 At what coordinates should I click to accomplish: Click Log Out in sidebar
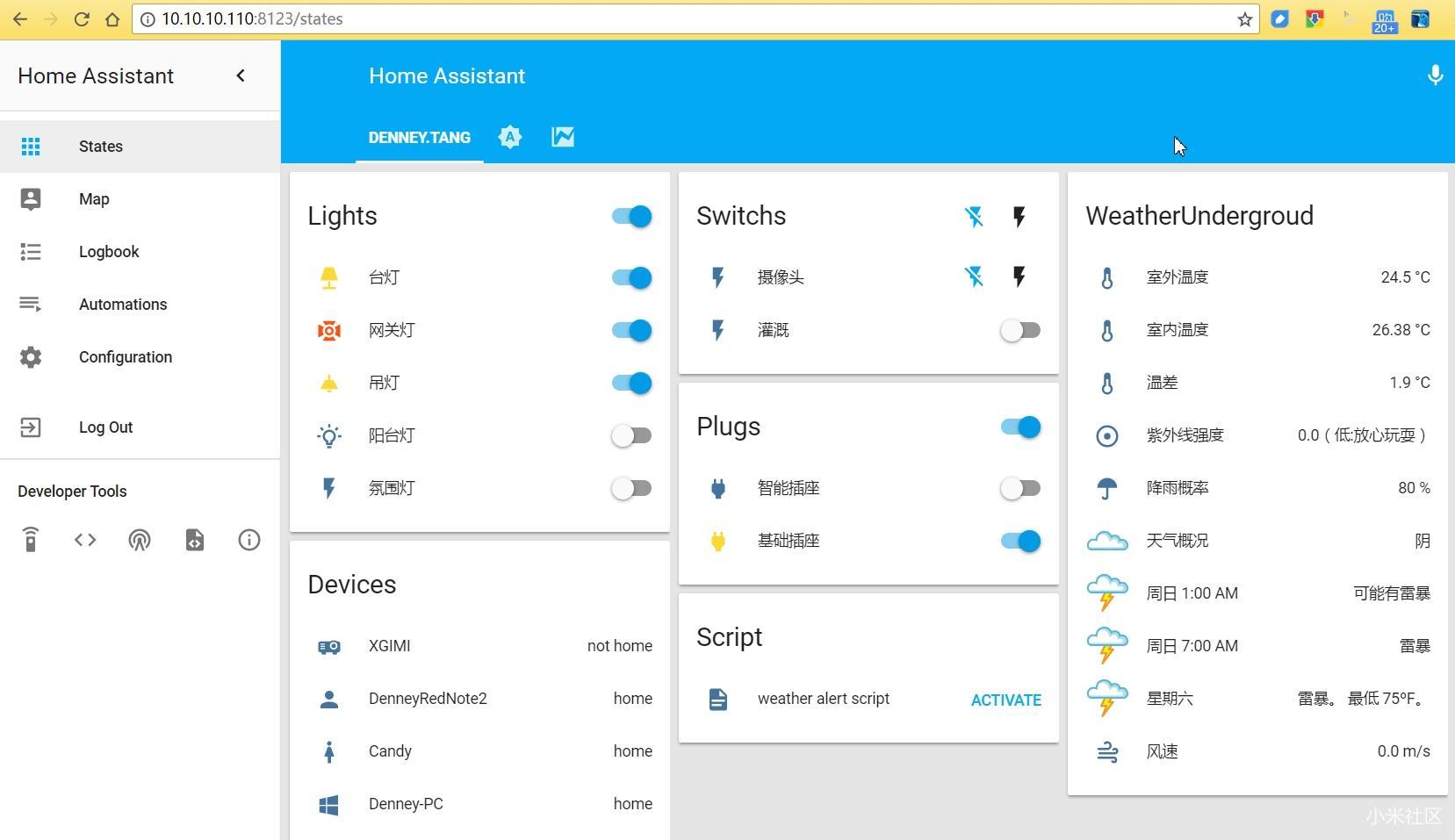coord(140,427)
